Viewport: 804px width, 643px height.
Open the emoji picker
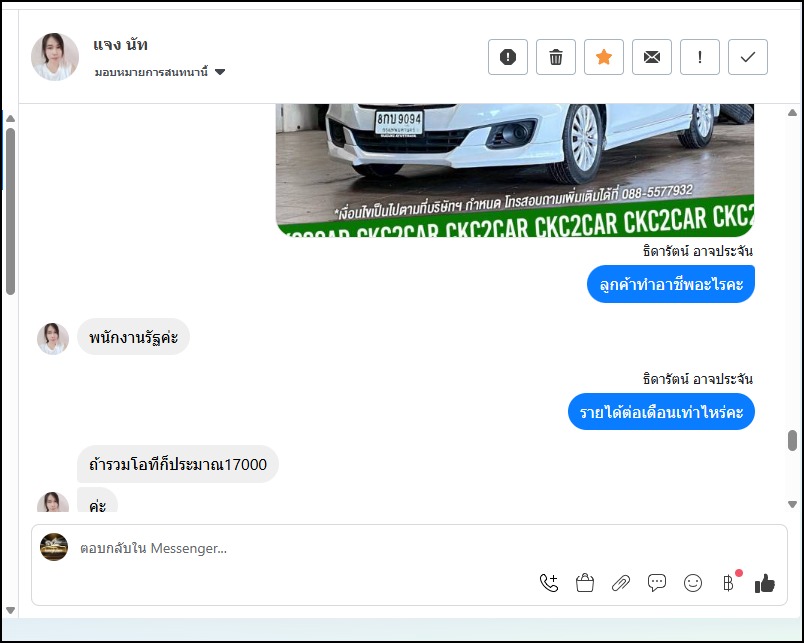point(693,583)
